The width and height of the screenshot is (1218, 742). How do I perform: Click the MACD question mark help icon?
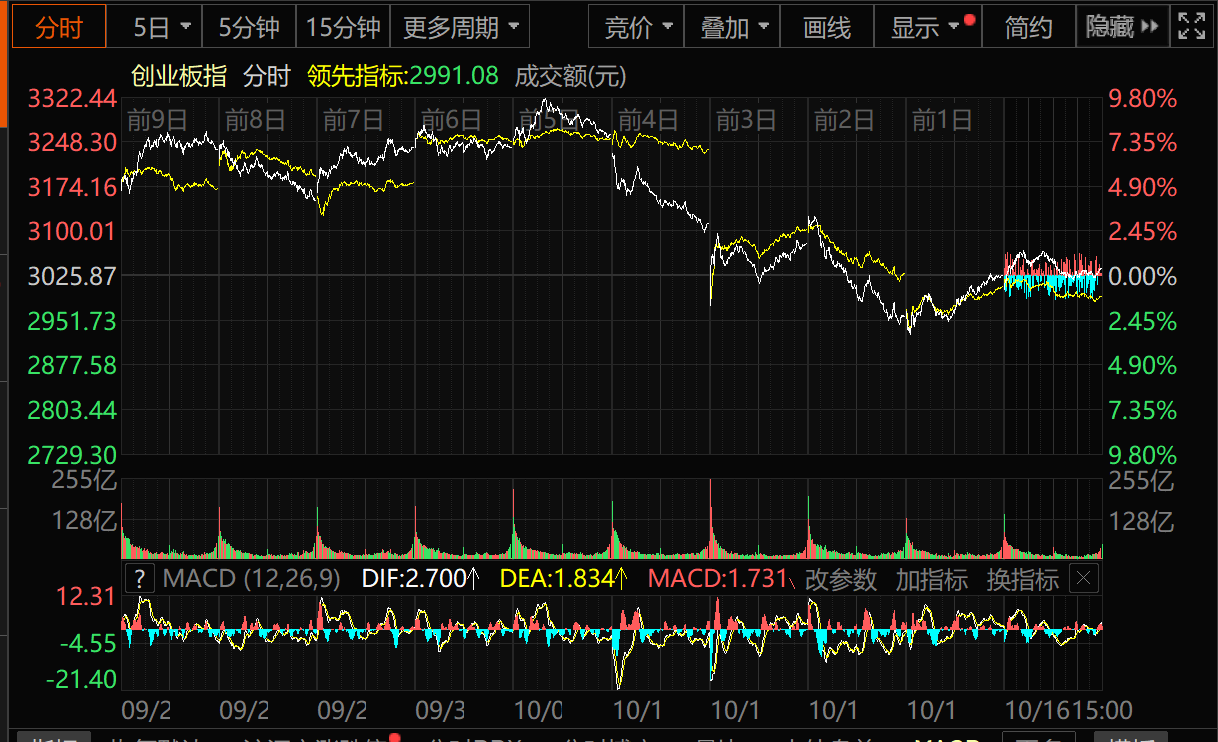(140, 578)
